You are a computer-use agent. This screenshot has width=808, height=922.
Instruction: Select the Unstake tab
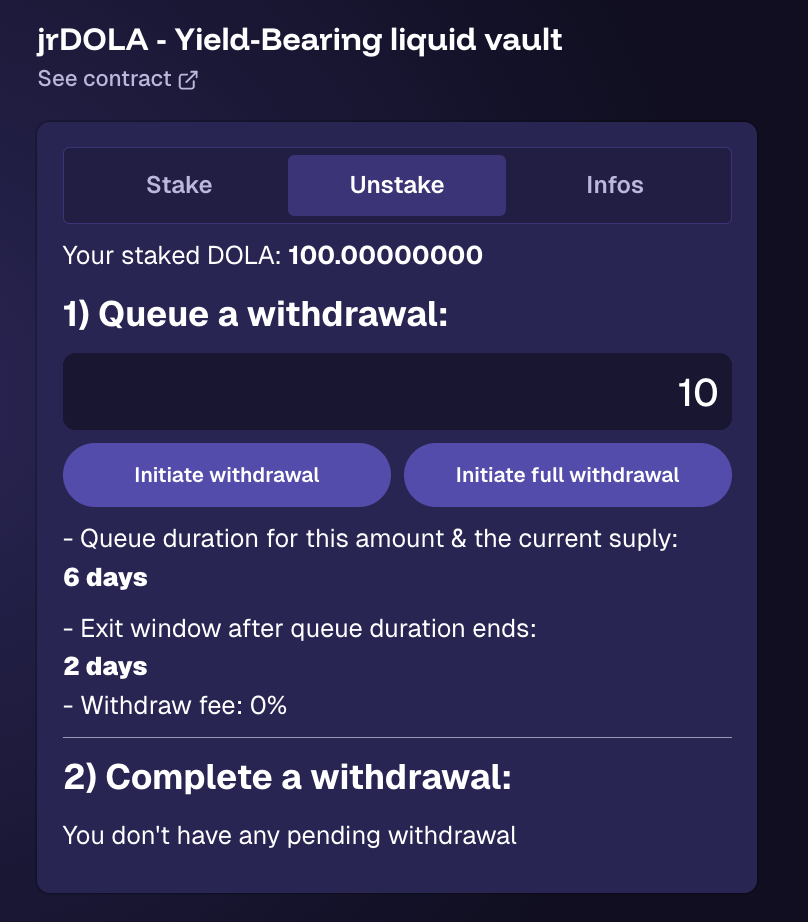pos(397,185)
